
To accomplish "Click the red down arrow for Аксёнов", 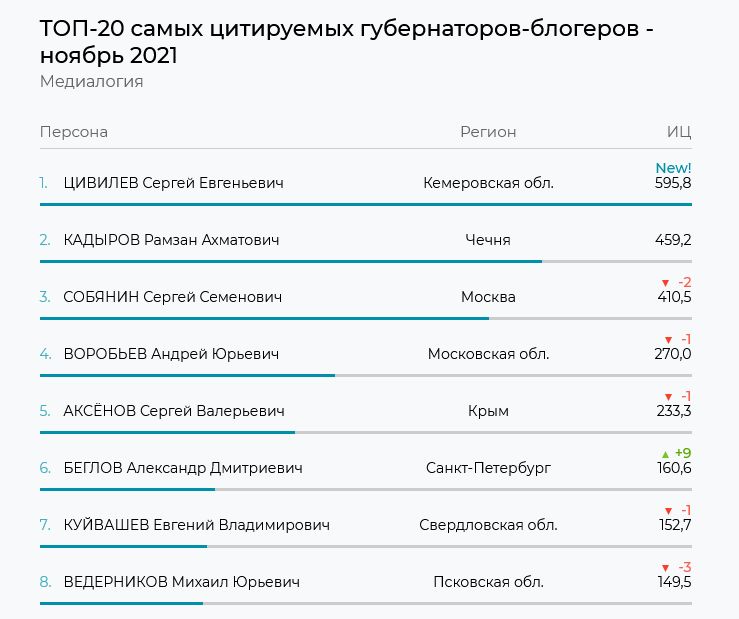I will (x=668, y=396).
